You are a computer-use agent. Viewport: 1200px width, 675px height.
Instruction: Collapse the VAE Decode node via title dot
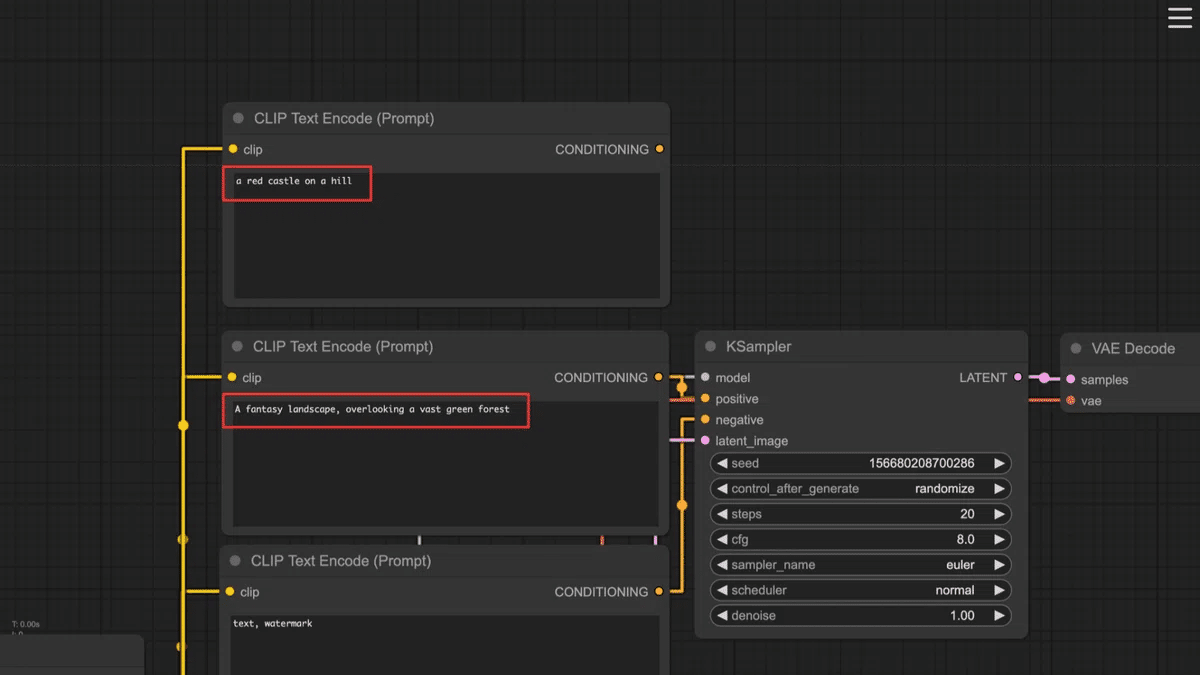pos(1076,349)
